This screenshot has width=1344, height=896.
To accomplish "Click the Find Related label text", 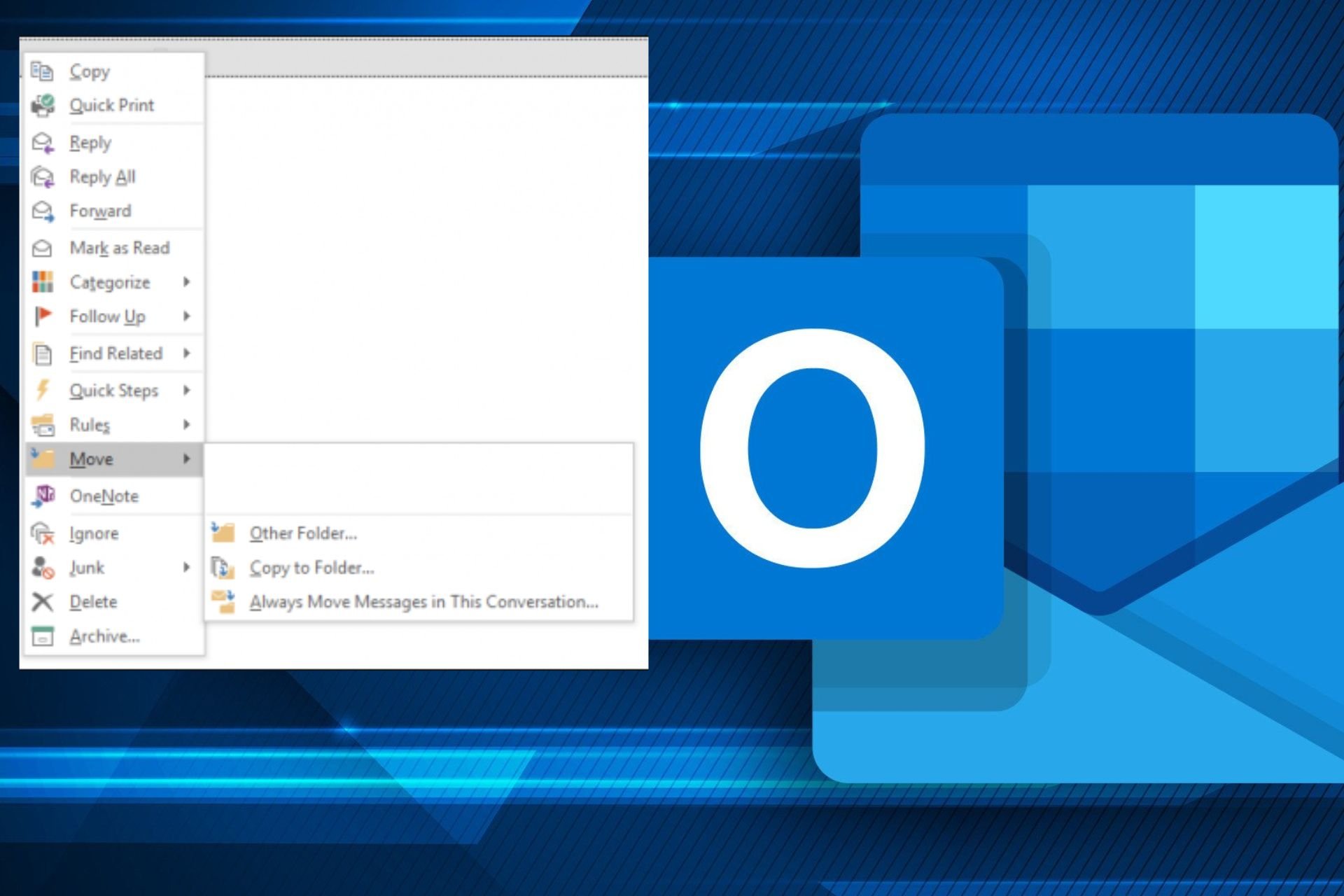I will 115,353.
